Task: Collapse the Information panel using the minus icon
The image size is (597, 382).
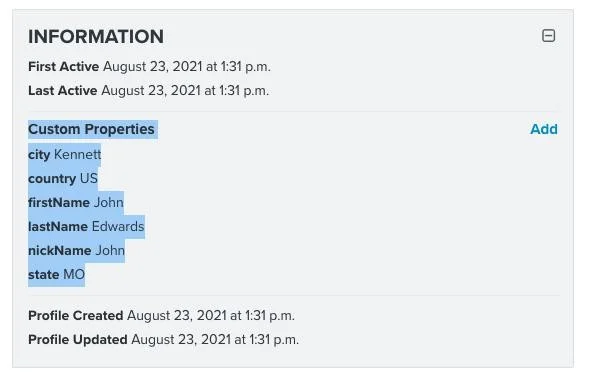Action: [x=548, y=36]
